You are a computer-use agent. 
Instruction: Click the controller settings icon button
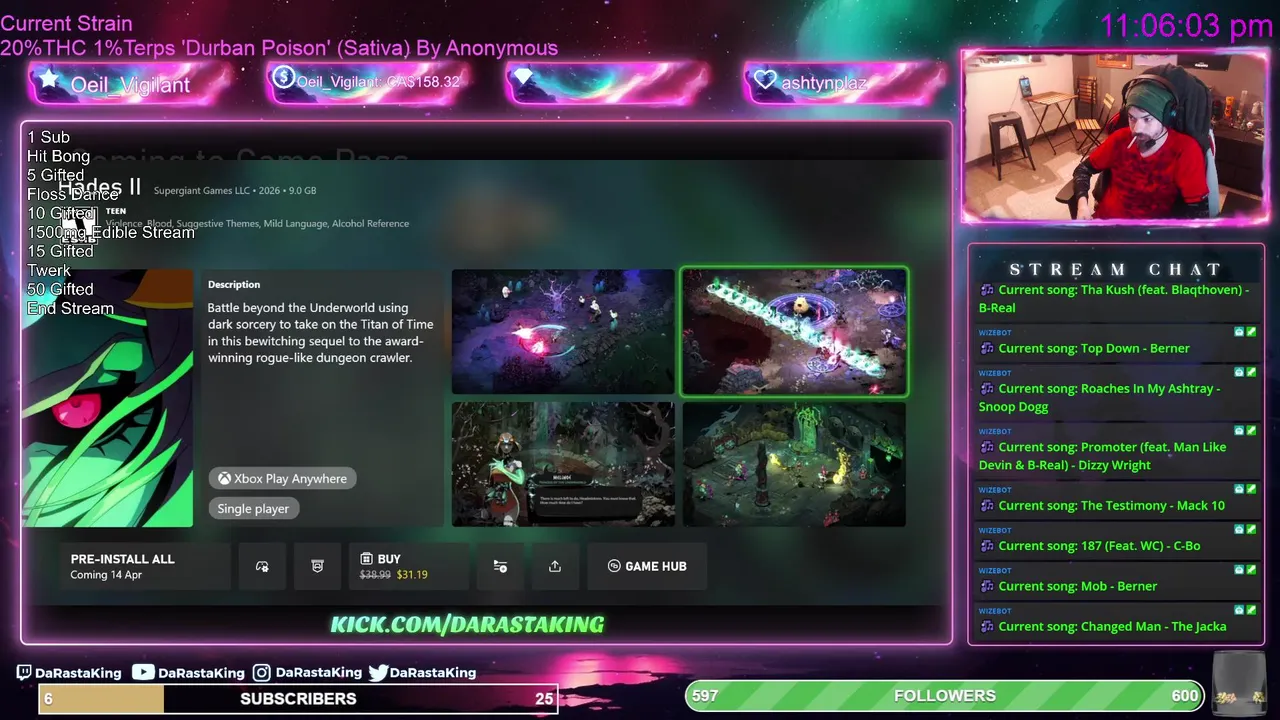coord(262,567)
